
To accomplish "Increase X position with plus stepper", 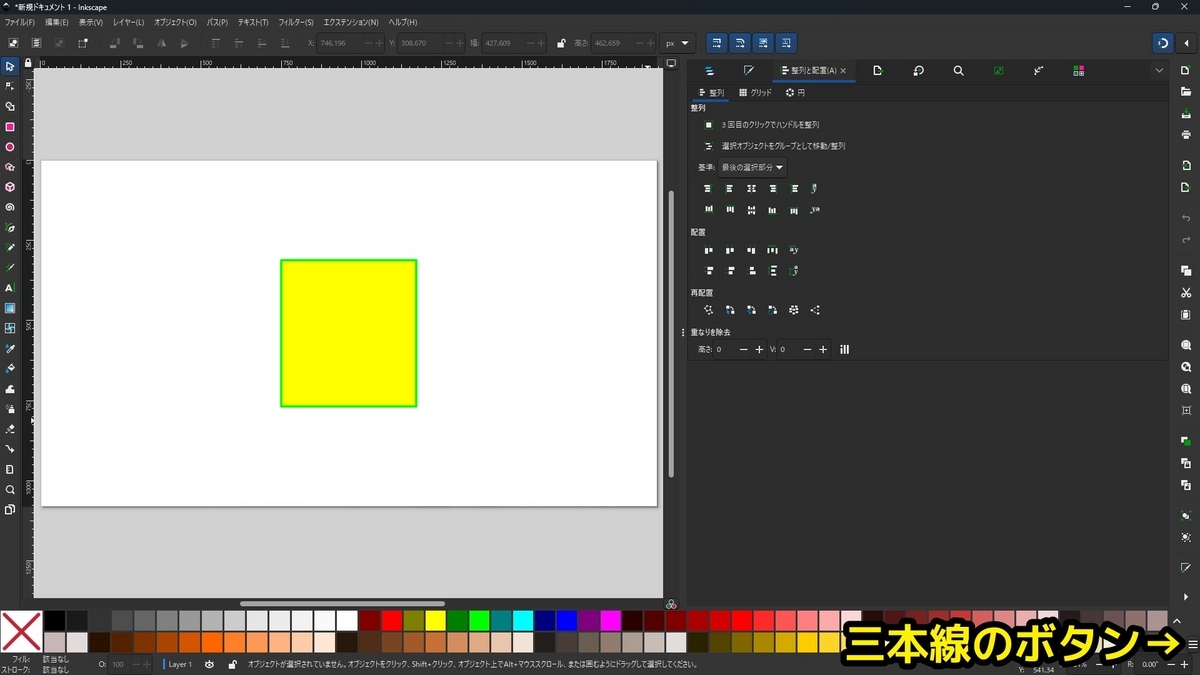I will pyautogui.click(x=380, y=43).
